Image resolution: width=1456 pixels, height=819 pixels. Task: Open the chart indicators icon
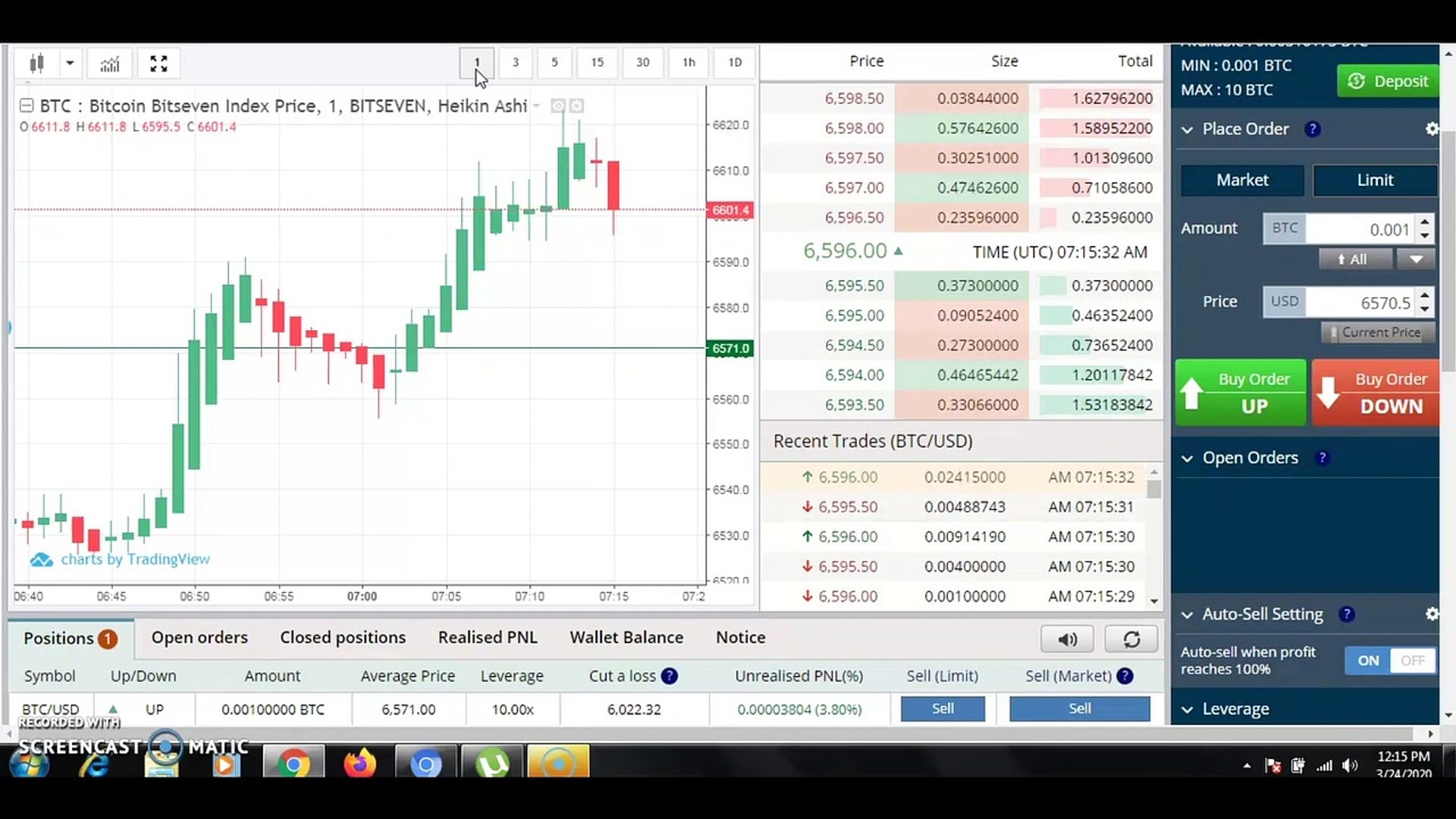coord(110,63)
